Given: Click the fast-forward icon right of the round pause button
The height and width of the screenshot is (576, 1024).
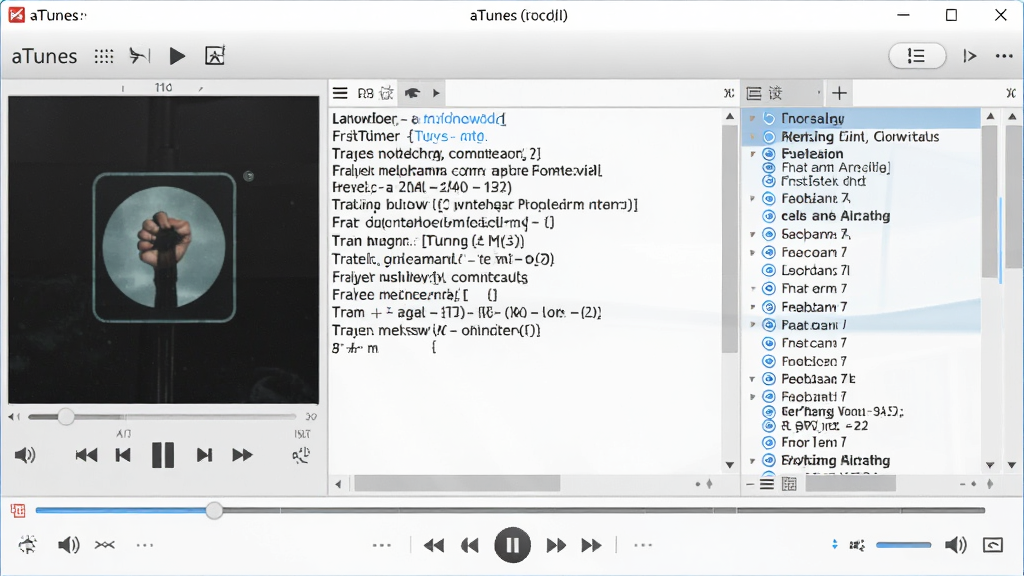Looking at the screenshot, I should (x=556, y=545).
